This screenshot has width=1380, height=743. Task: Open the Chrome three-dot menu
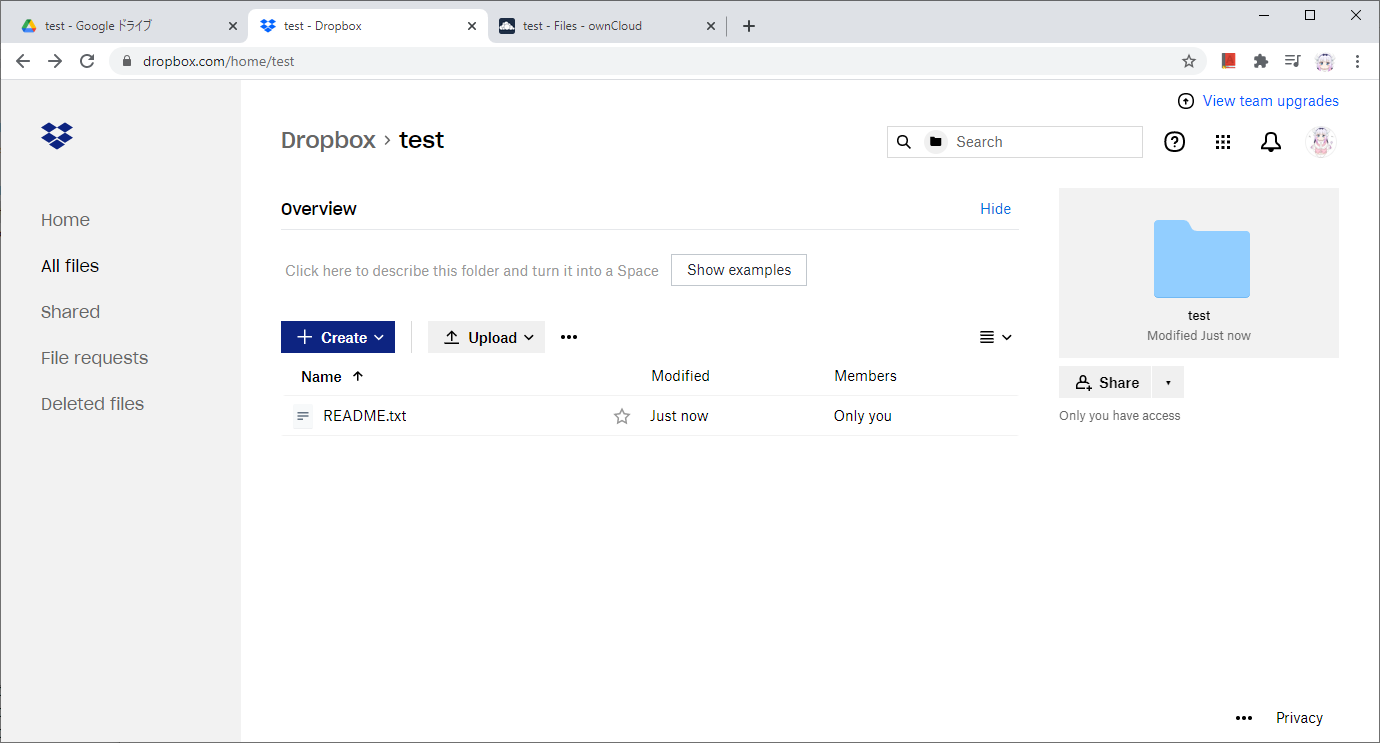1357,61
